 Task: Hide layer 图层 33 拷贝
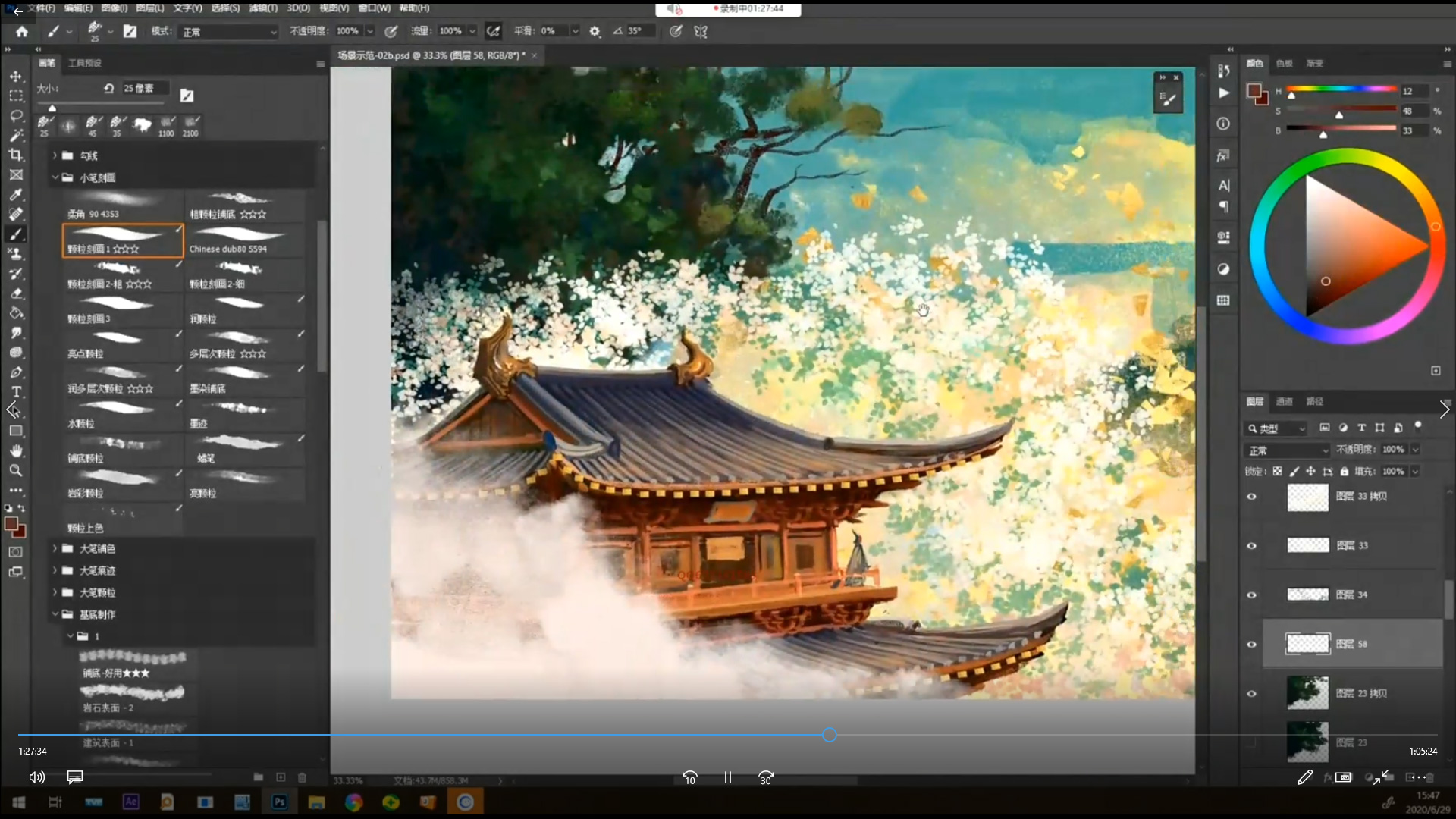point(1251,497)
